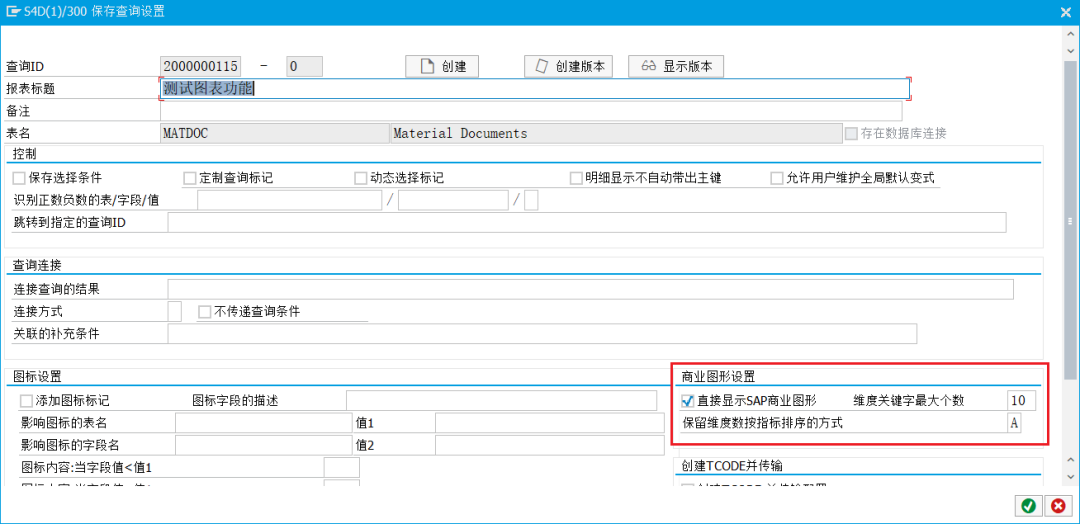
Task: Click the version field showing 0
Action: coord(304,66)
